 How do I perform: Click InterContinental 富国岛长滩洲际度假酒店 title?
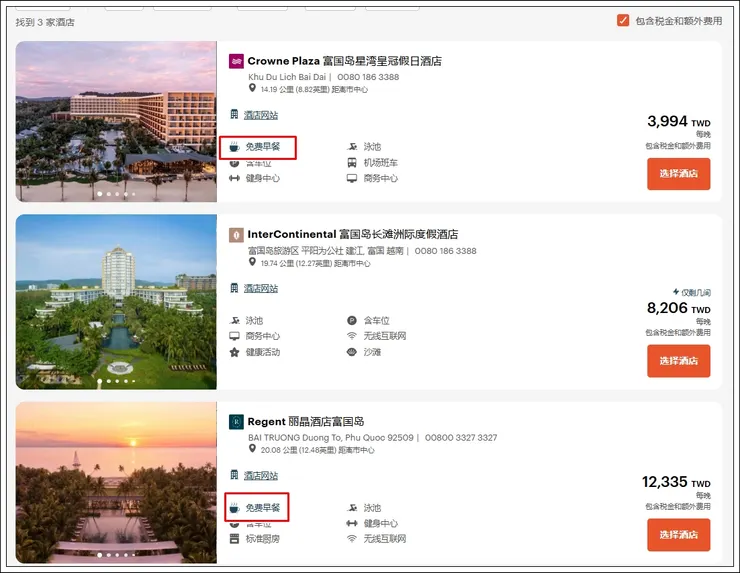tap(353, 234)
